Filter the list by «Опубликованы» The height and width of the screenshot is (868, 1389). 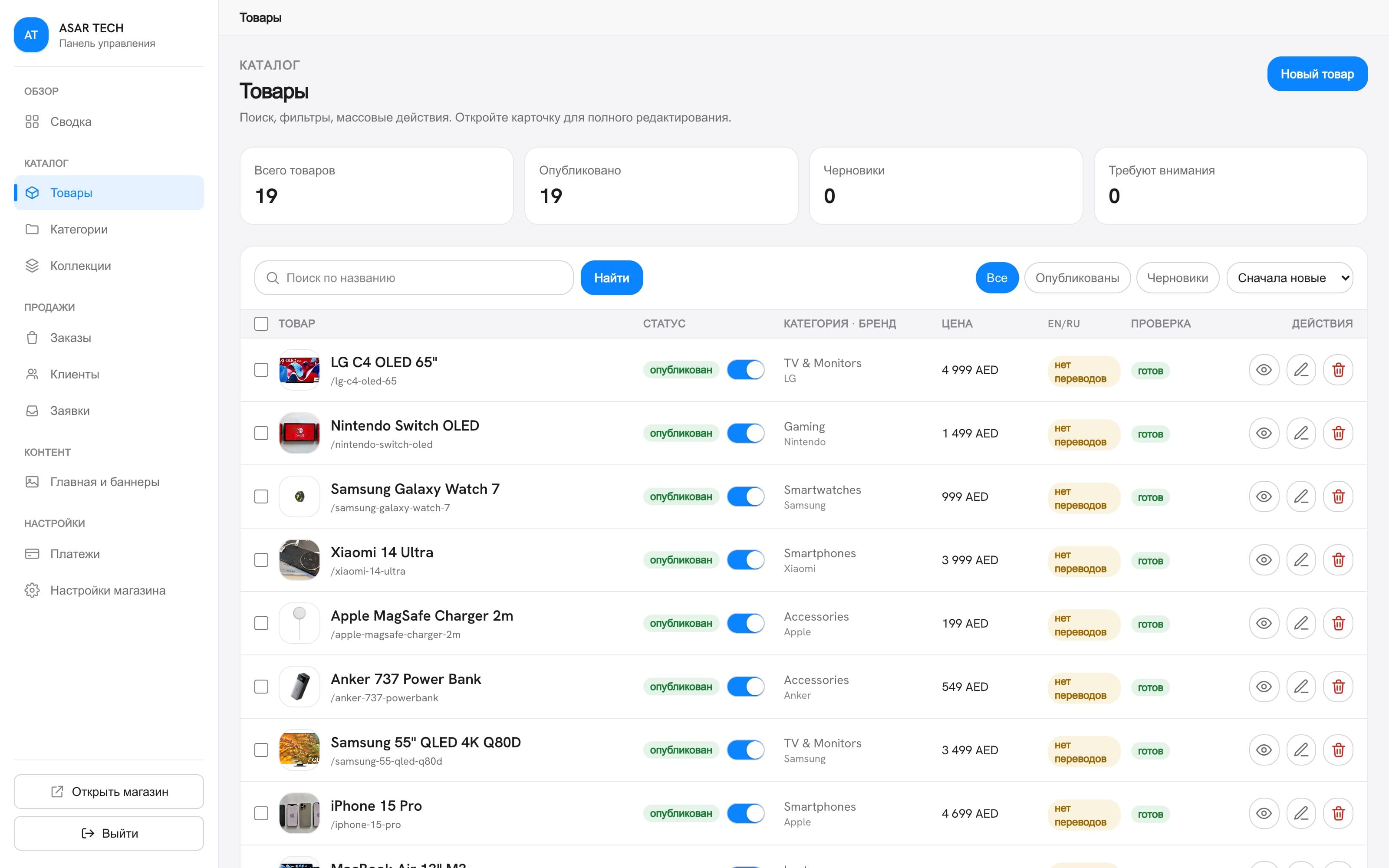[1077, 278]
